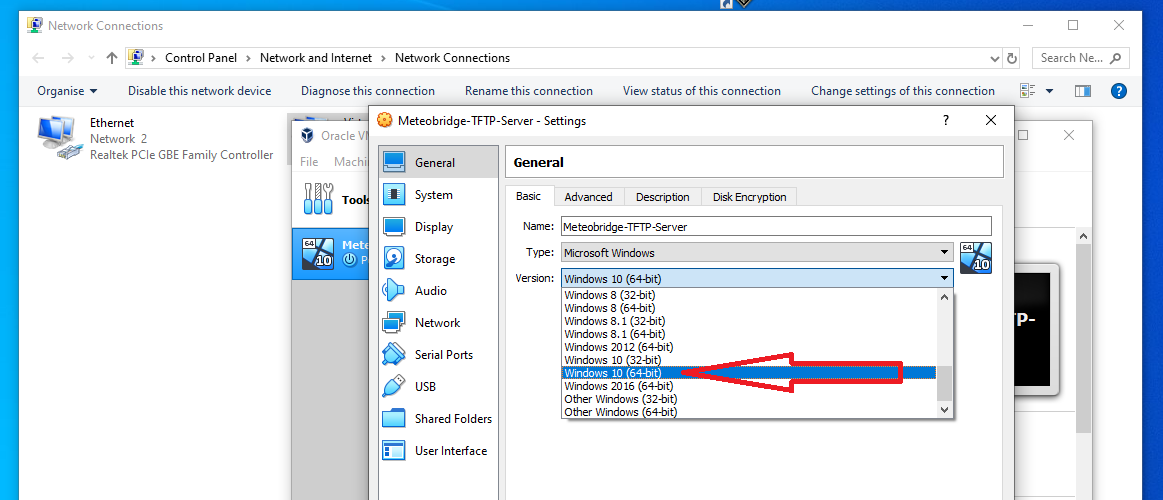
Task: Collapse the Version dropdown list
Action: pyautogui.click(x=944, y=278)
